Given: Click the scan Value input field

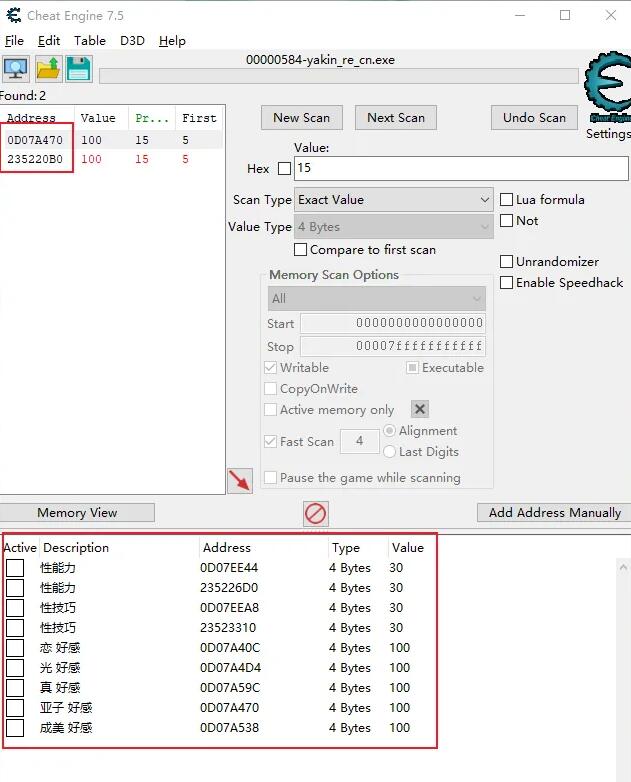Looking at the screenshot, I should click(460, 168).
